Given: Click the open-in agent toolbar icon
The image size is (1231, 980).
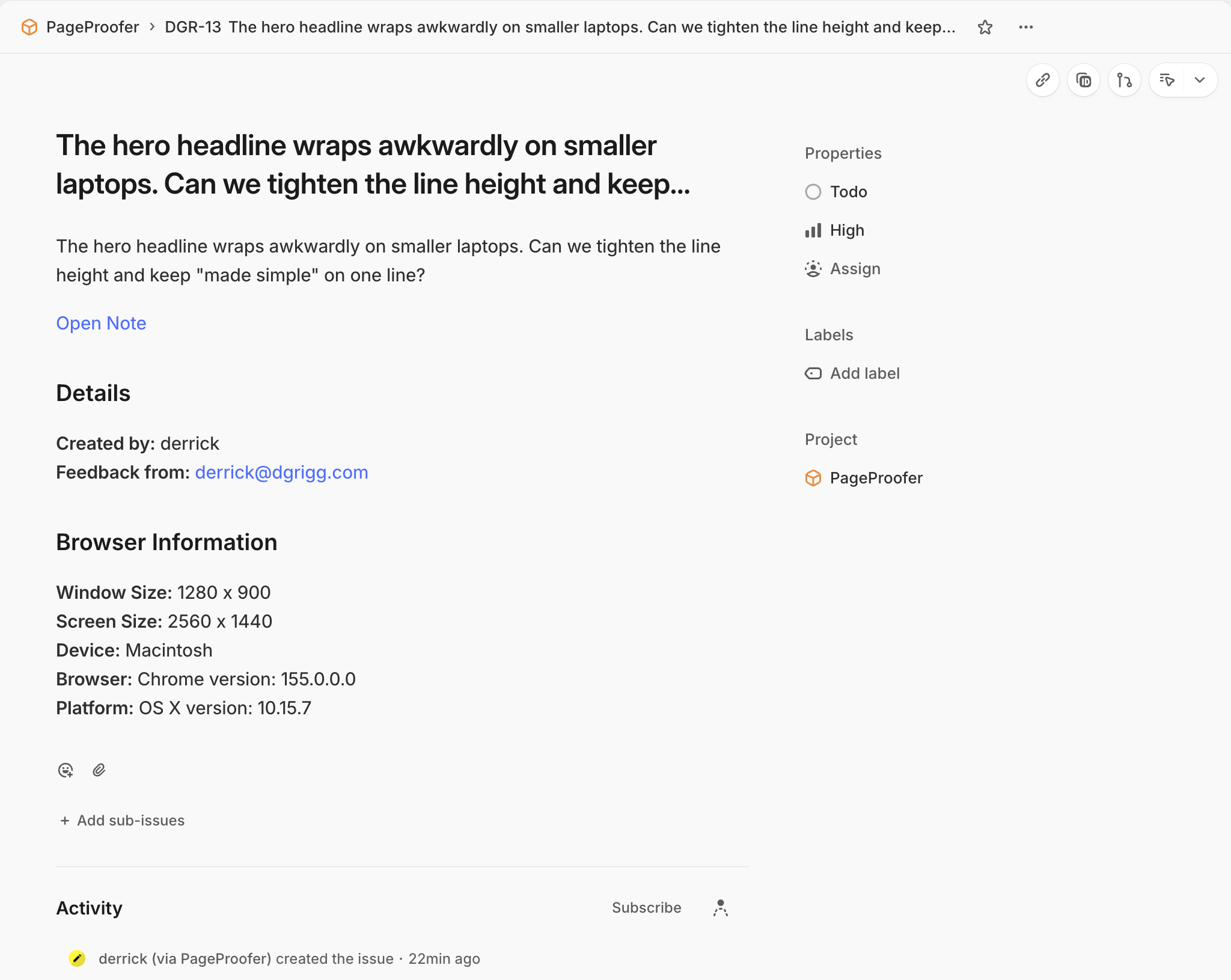Looking at the screenshot, I should point(1167,80).
